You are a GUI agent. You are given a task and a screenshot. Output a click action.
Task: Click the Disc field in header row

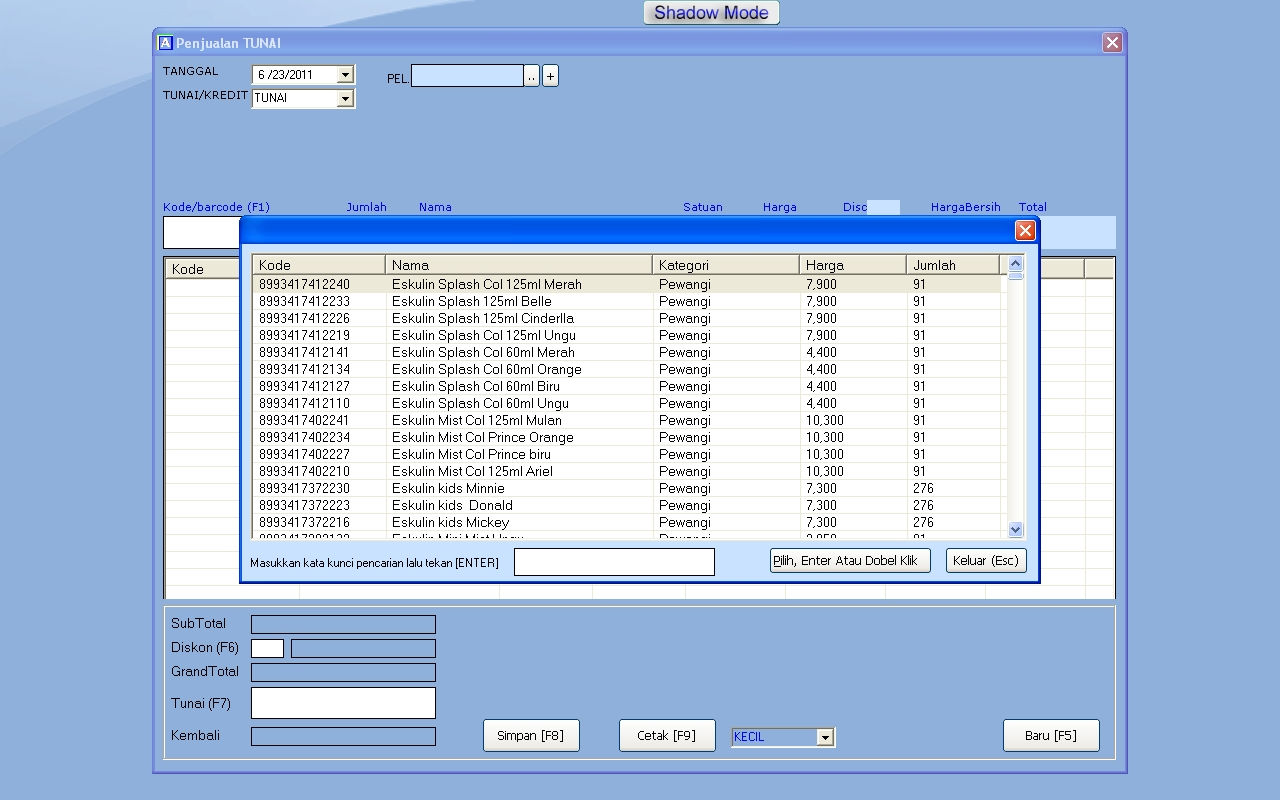pos(884,207)
